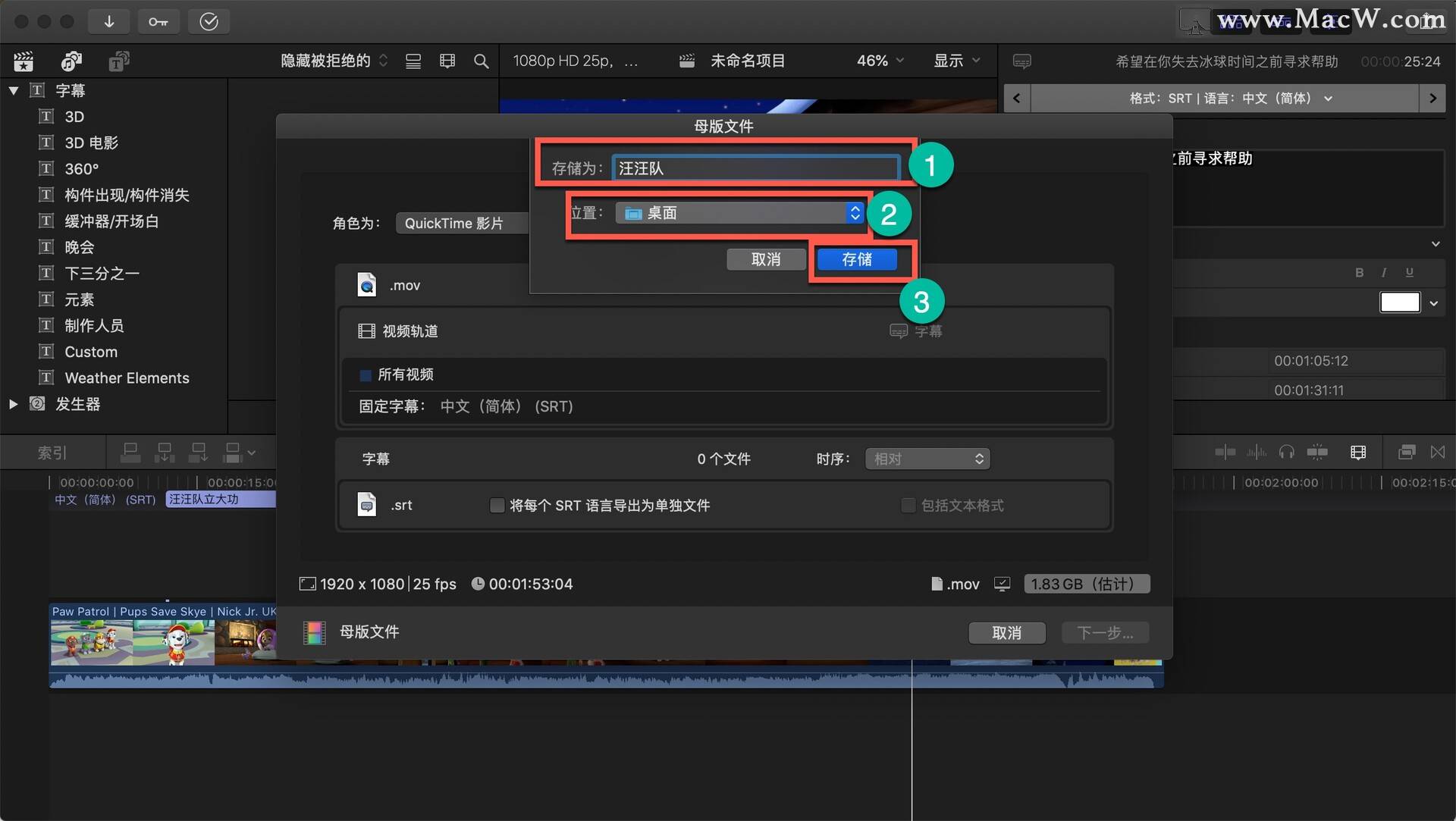Select the Weather Elements category

tap(127, 378)
